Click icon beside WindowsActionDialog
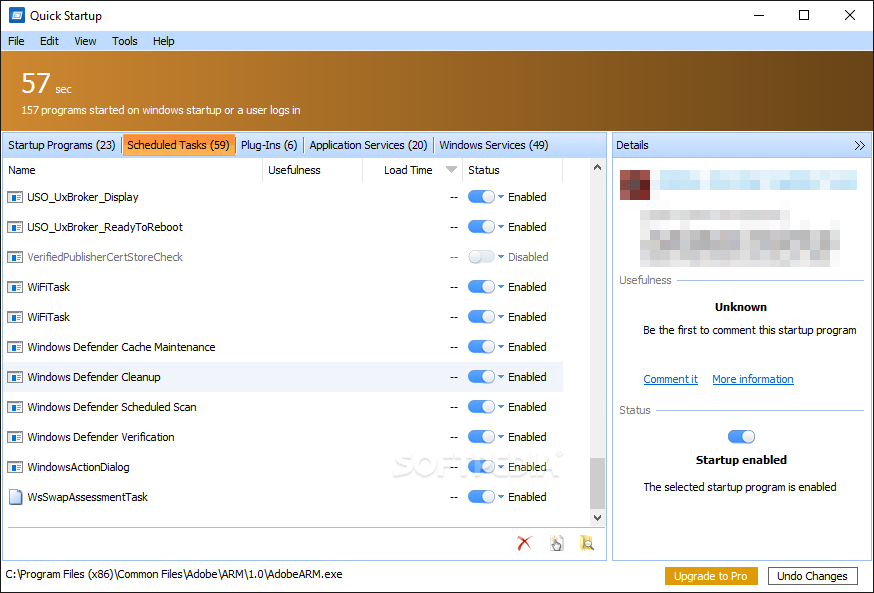Screen dimensions: 874x593 coord(15,467)
